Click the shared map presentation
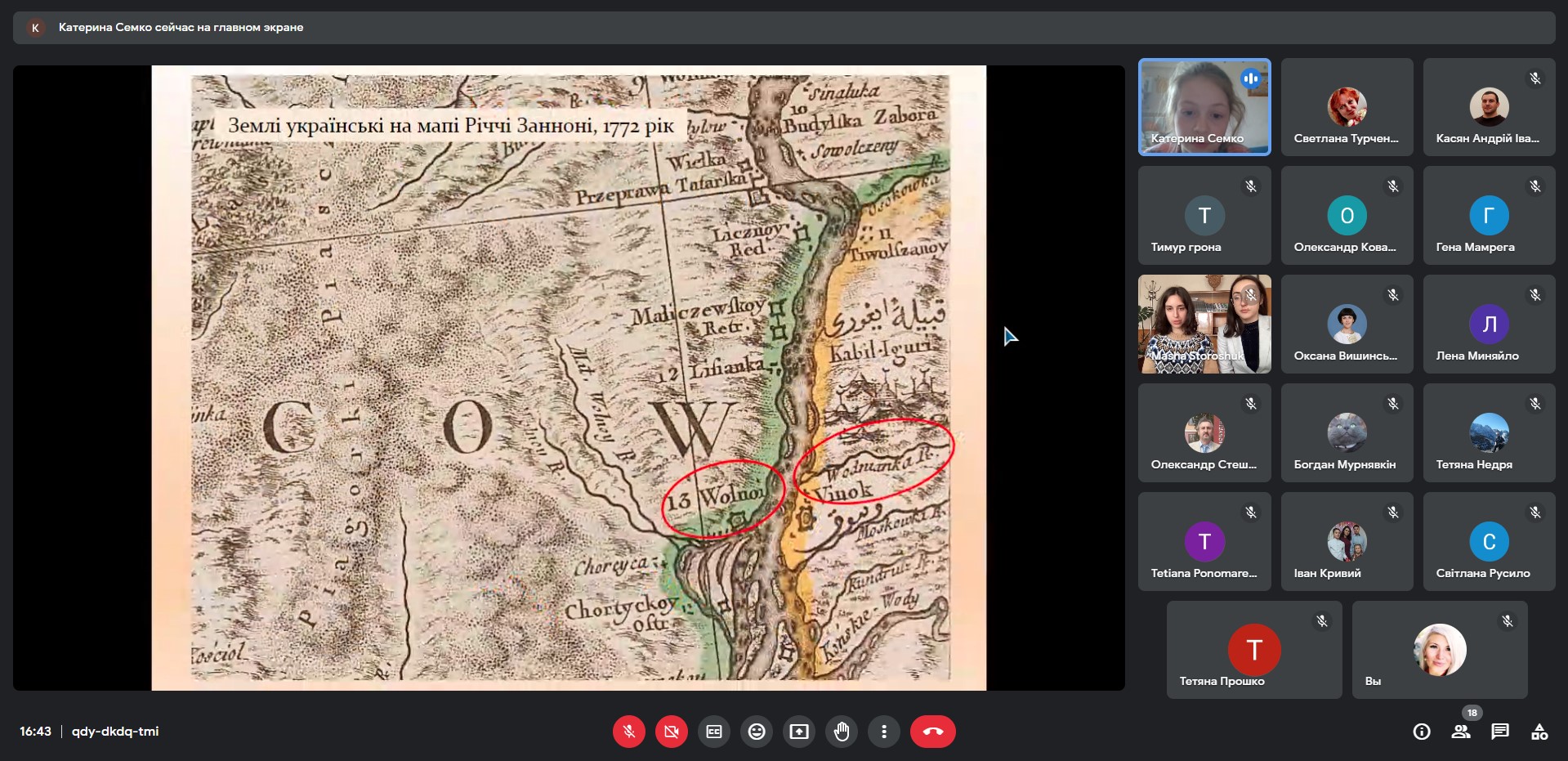The height and width of the screenshot is (761, 1568). 569,378
